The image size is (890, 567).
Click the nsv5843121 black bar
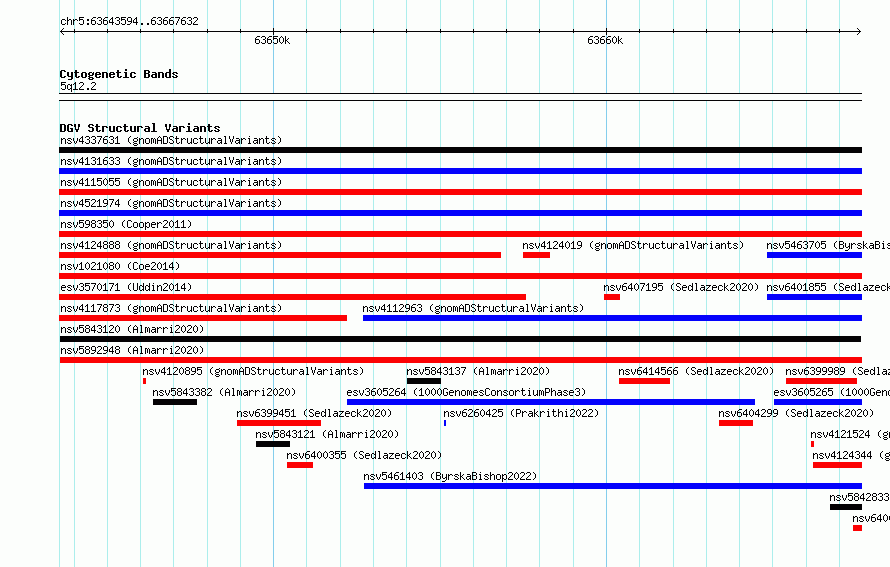point(272,444)
